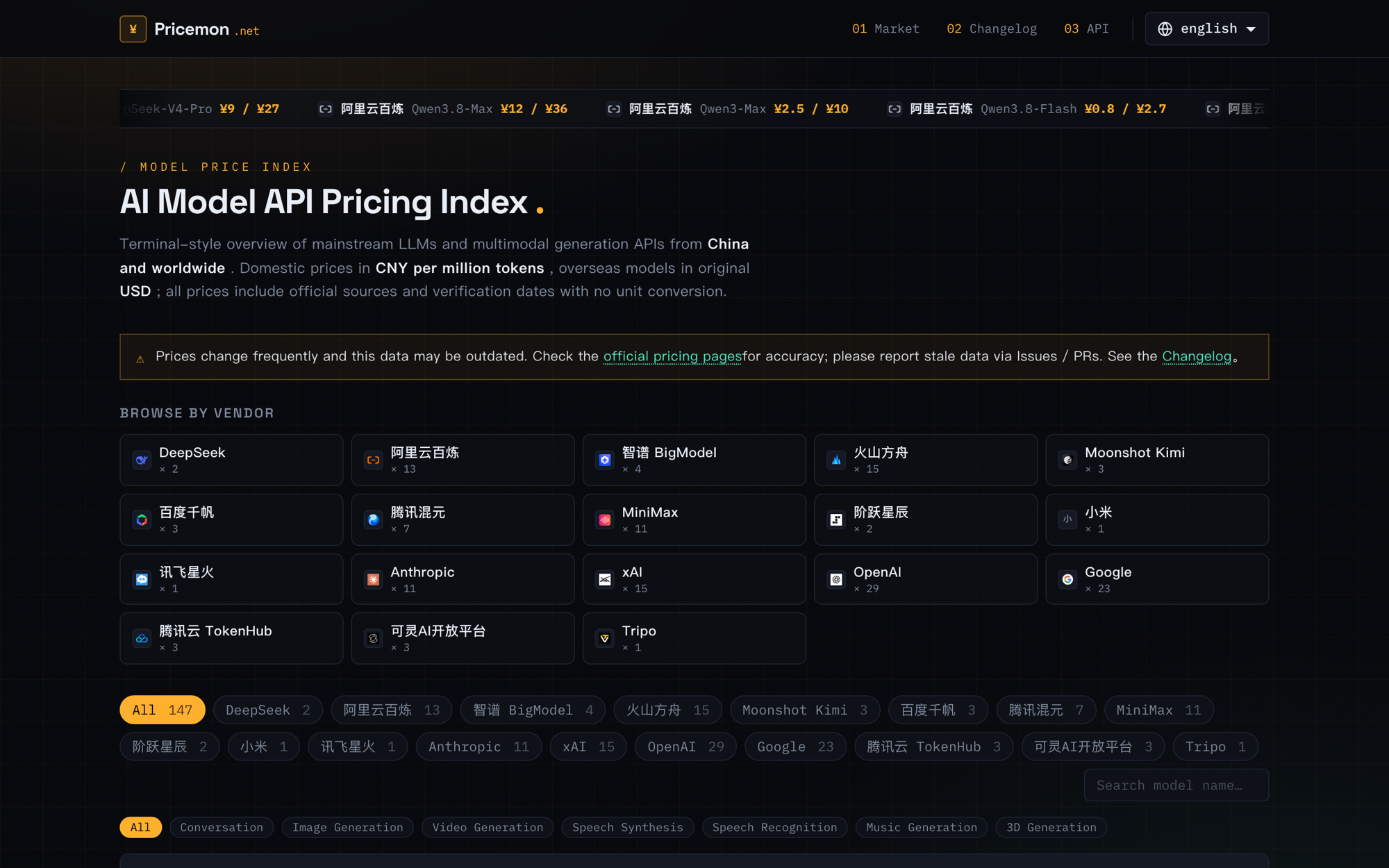1389x868 pixels.
Task: Click the 阶跃星辰 vendor icon
Action: pos(836,519)
